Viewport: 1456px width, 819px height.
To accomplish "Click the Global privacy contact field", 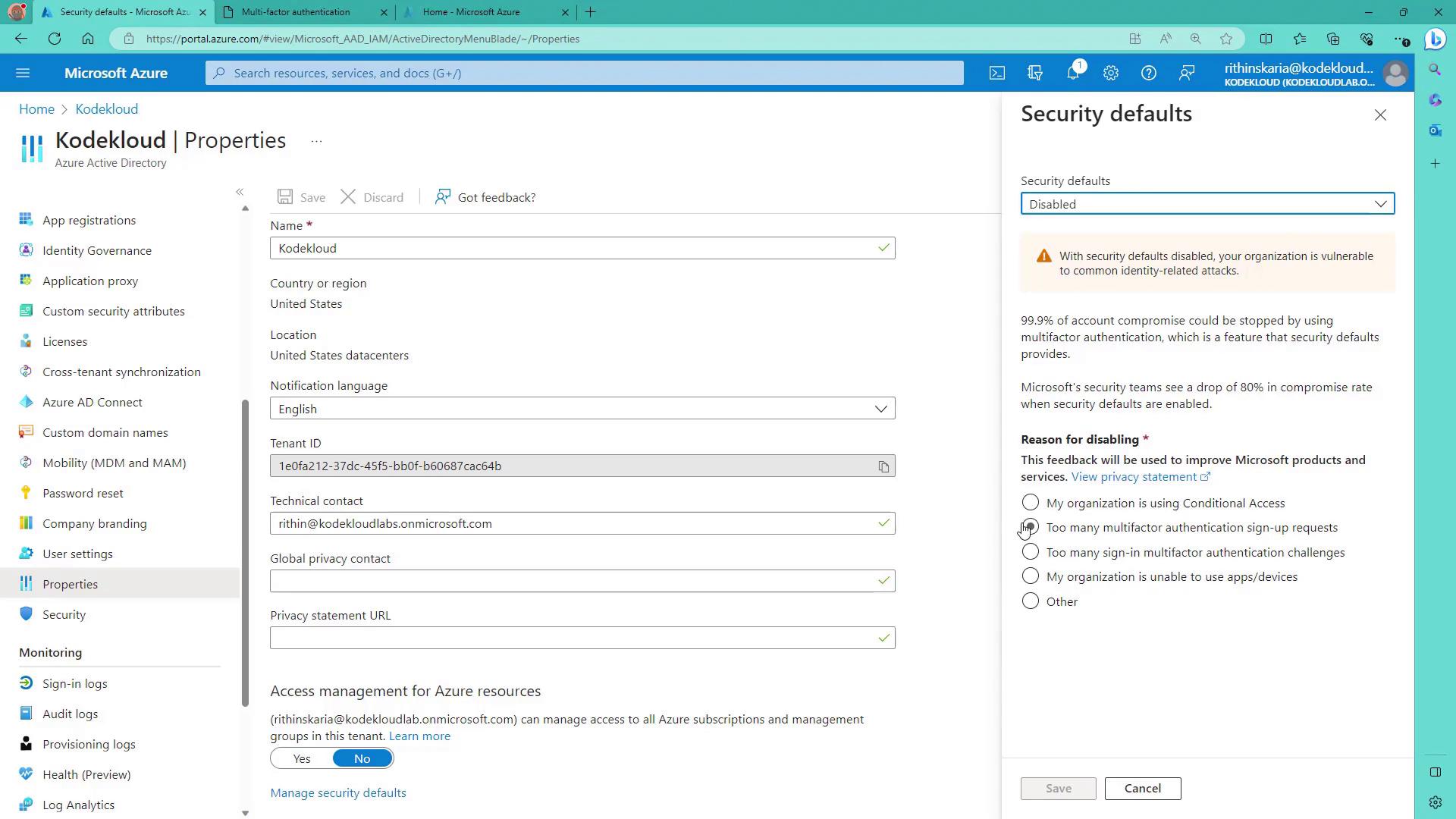I will [x=573, y=581].
